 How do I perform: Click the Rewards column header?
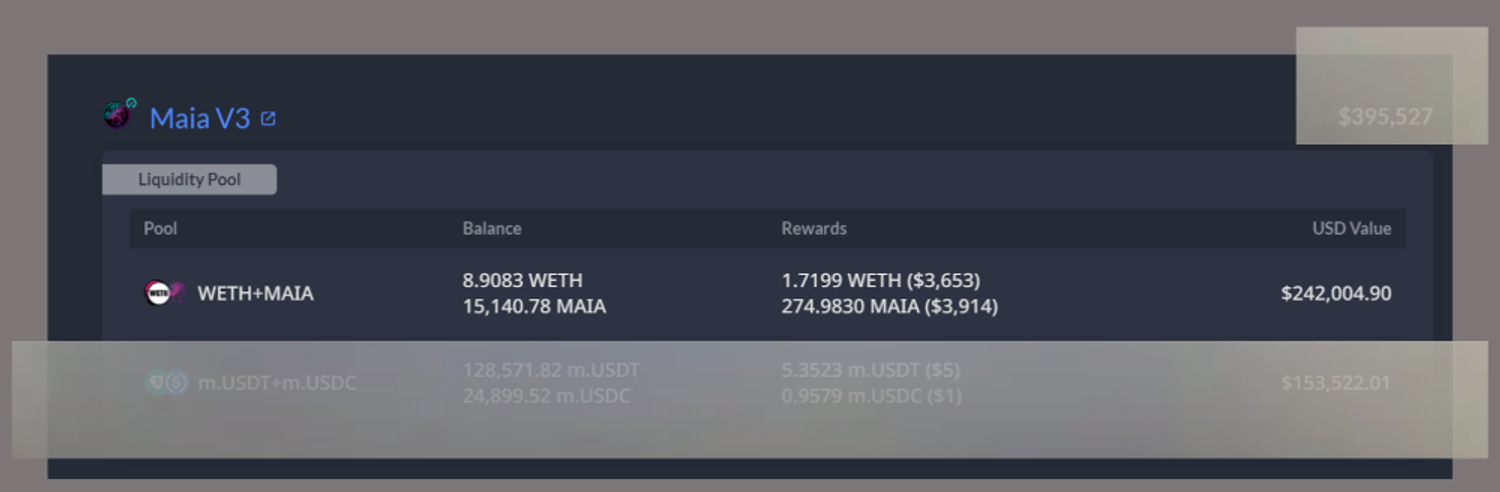[813, 228]
